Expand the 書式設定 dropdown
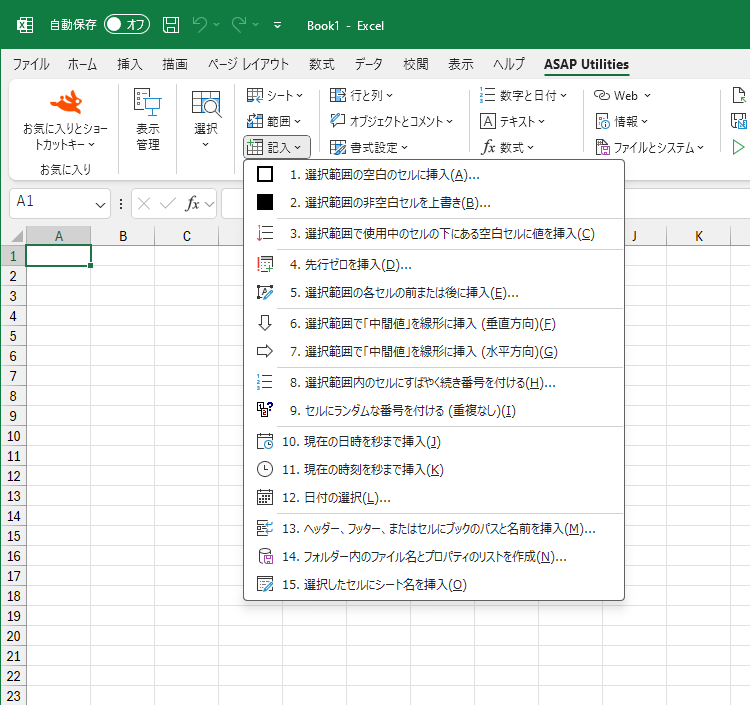 pos(368,147)
